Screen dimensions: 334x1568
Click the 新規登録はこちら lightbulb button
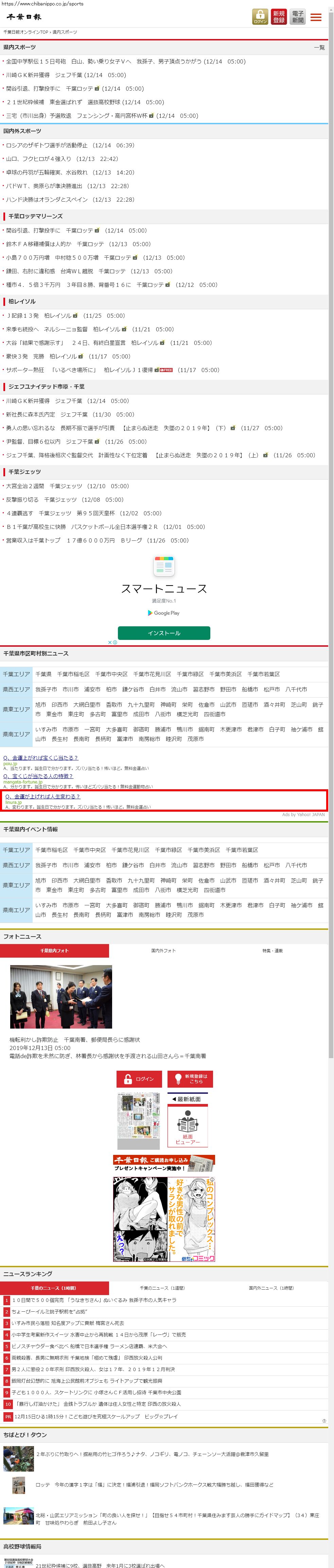tap(190, 1078)
